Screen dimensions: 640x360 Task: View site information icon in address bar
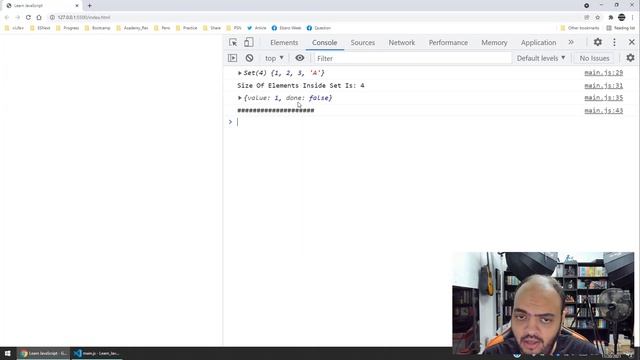coord(52,17)
